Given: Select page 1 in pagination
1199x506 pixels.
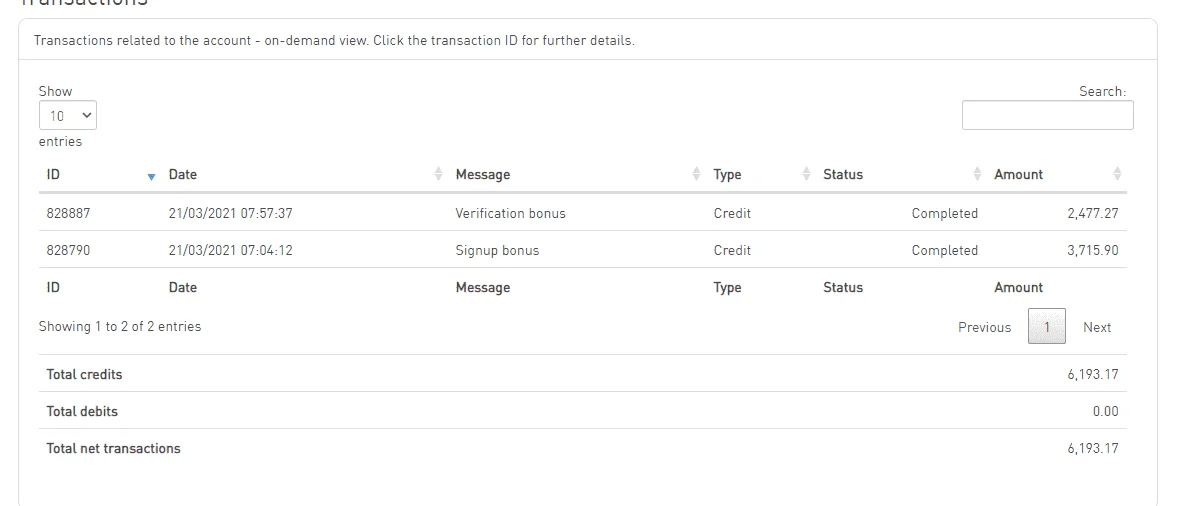Looking at the screenshot, I should [1046, 327].
